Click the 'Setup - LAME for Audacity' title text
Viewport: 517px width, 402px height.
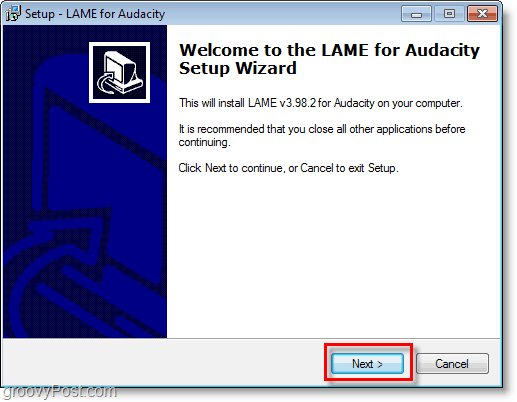click(95, 14)
